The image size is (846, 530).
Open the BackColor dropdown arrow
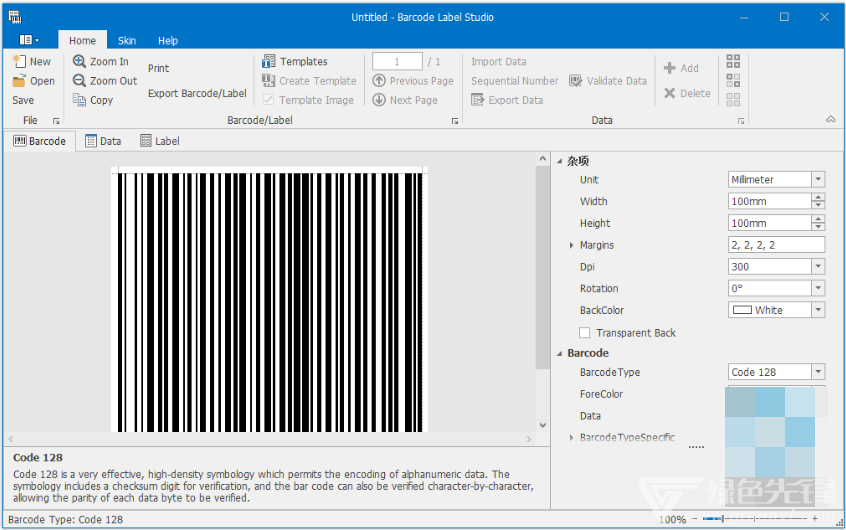[x=818, y=310]
